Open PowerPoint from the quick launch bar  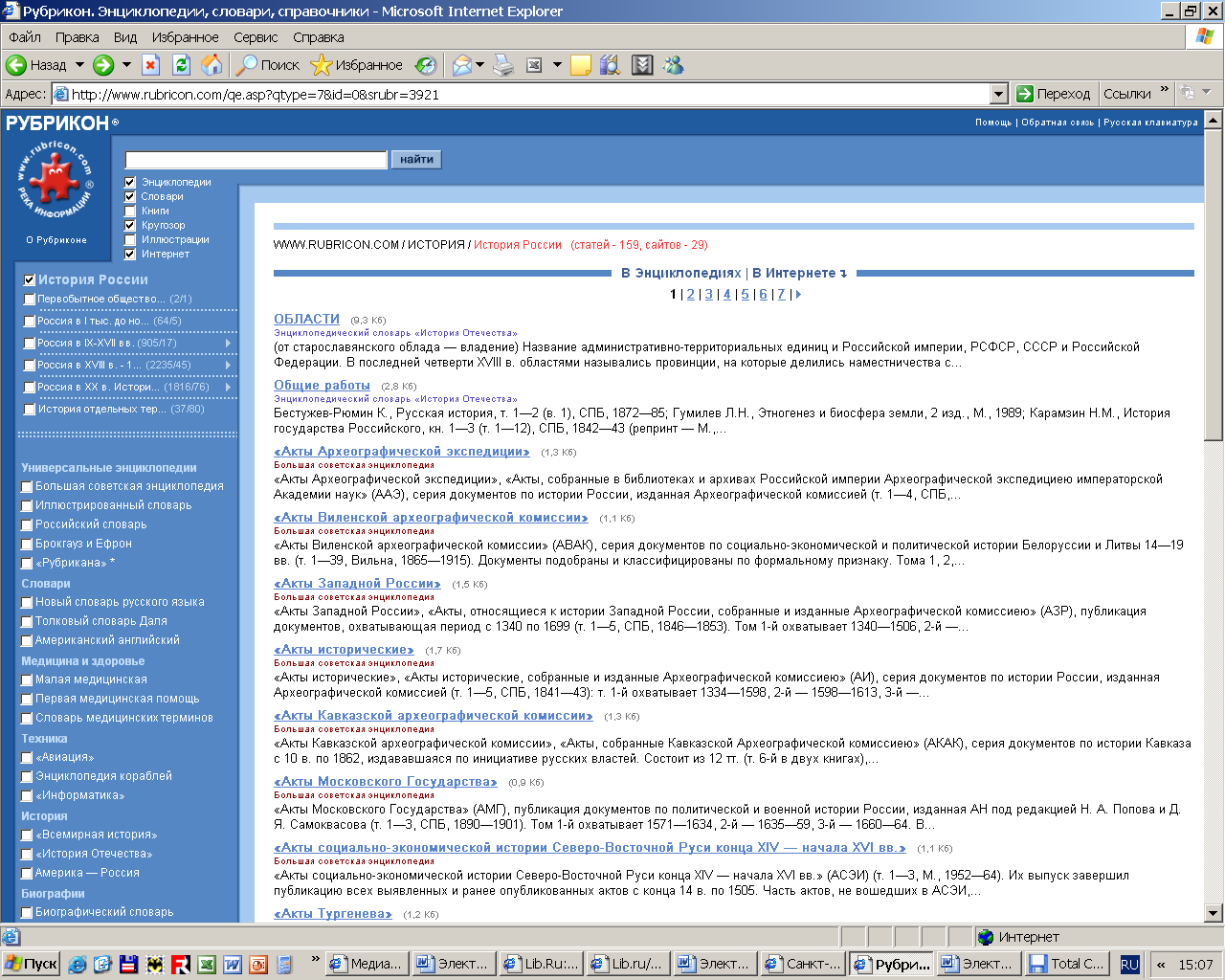(257, 964)
